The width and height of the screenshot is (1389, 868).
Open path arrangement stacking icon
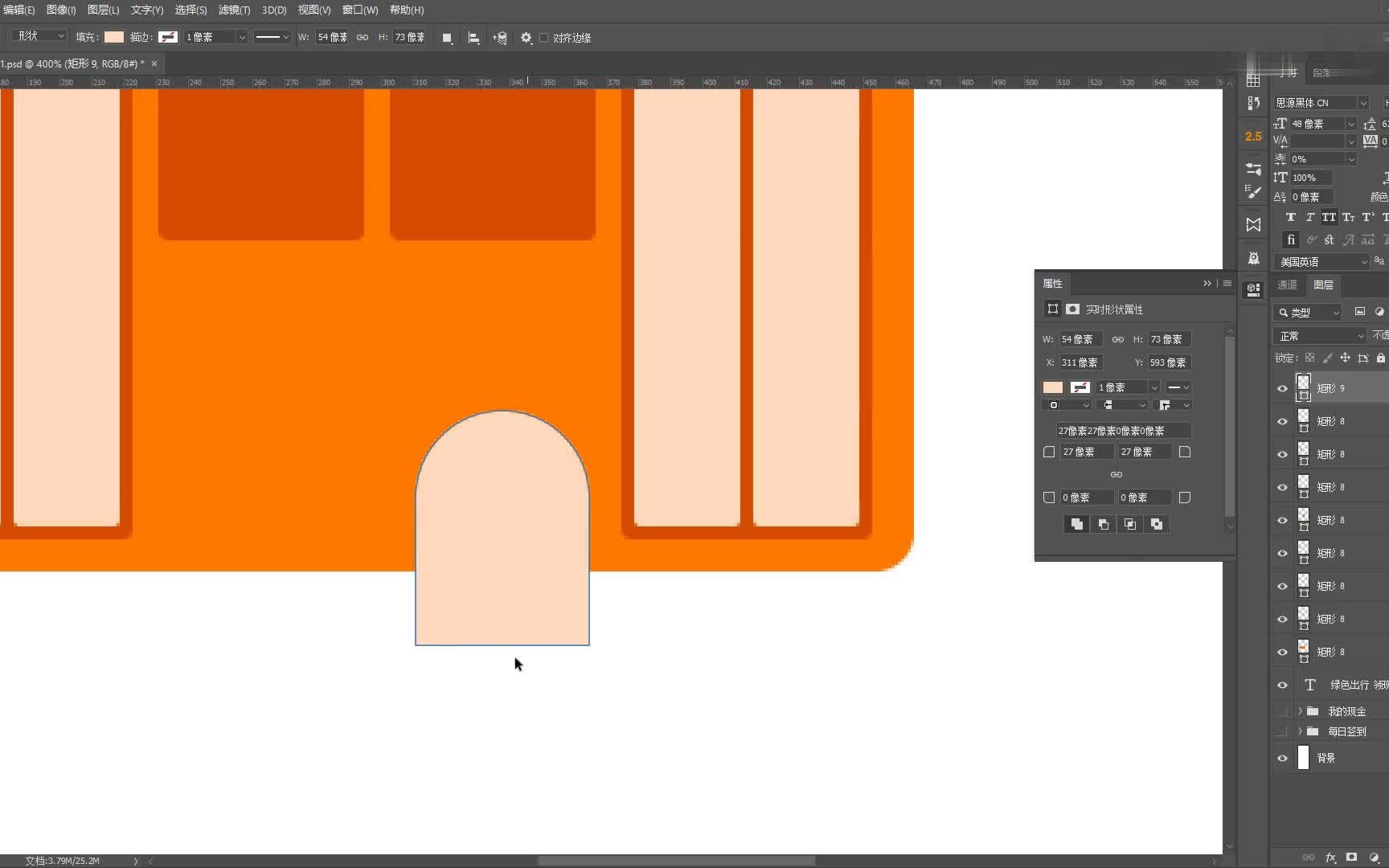[500, 38]
